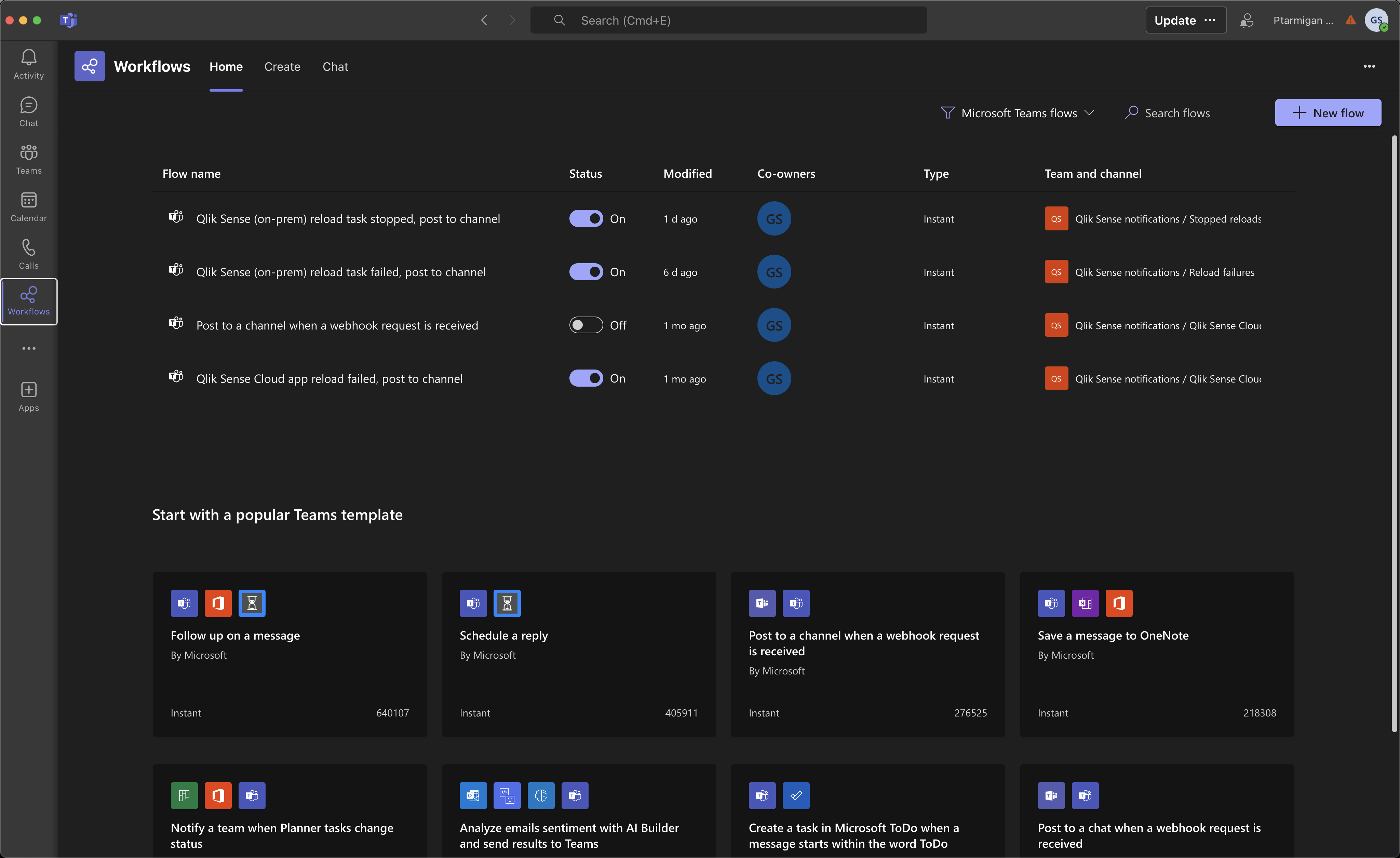Open the reload task stopped flow
Viewport: 1400px width, 858px height.
pos(348,219)
